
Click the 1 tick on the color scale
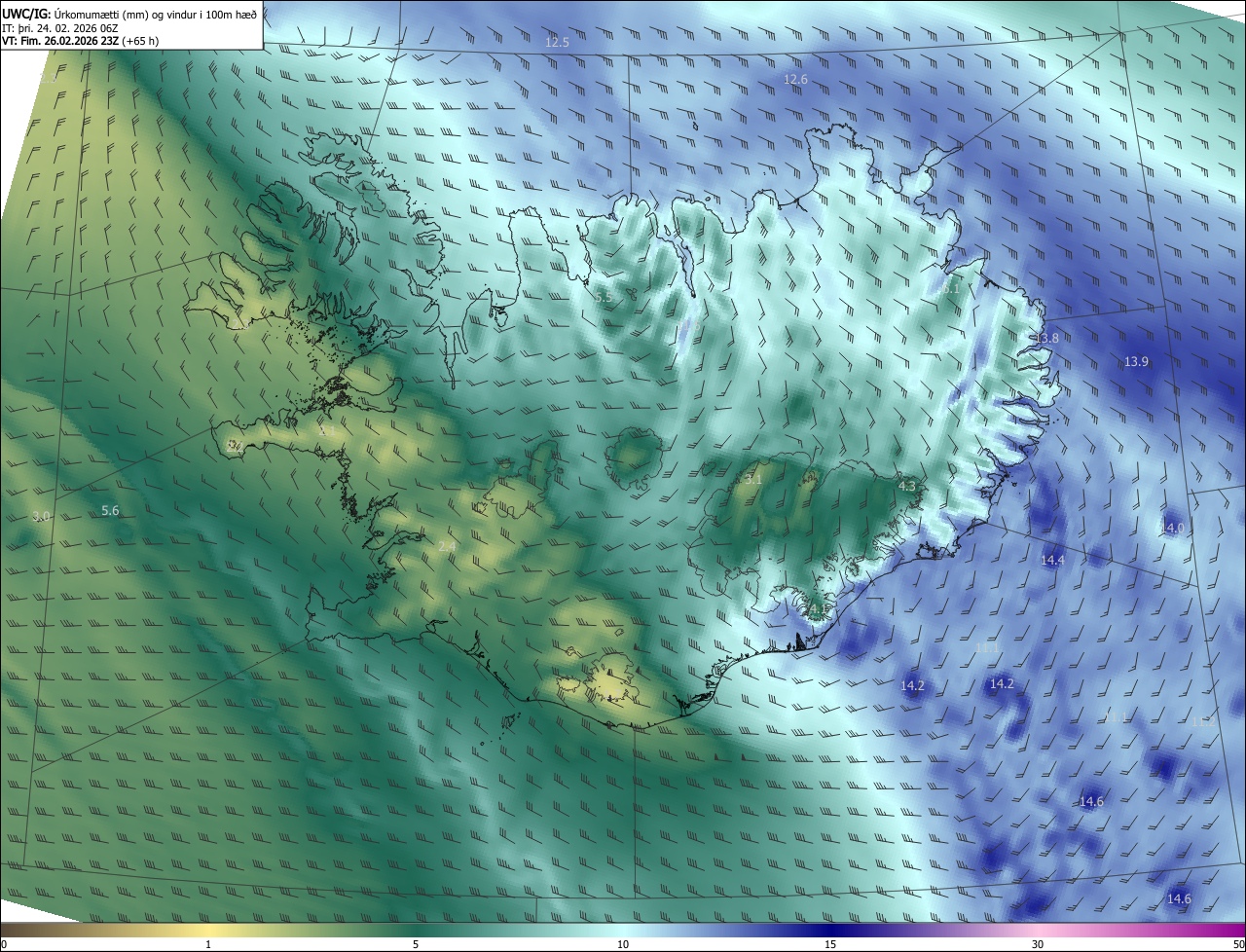tap(208, 944)
